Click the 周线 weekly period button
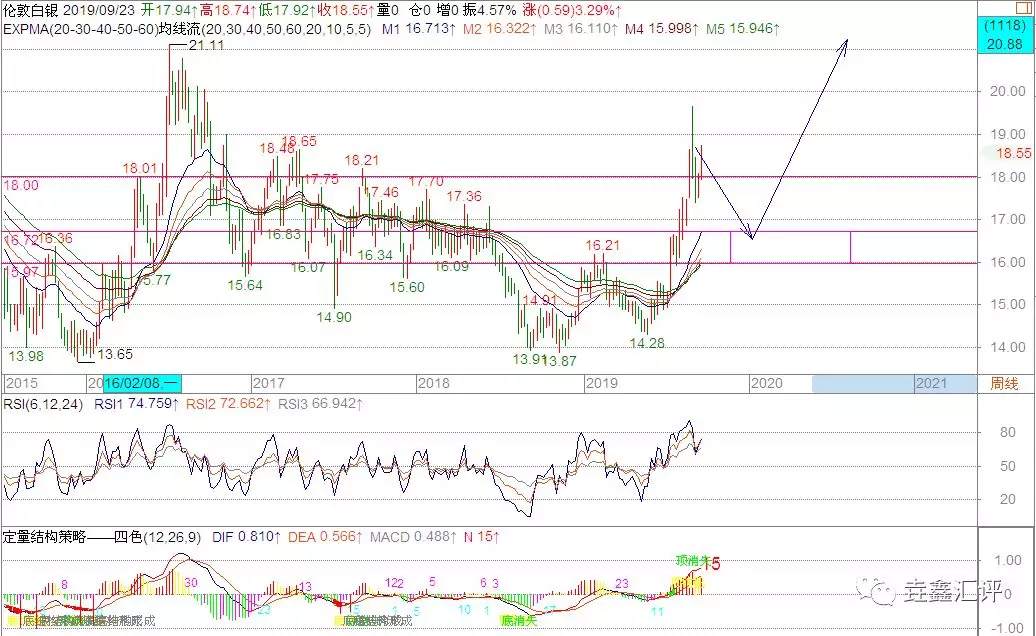 [1005, 384]
